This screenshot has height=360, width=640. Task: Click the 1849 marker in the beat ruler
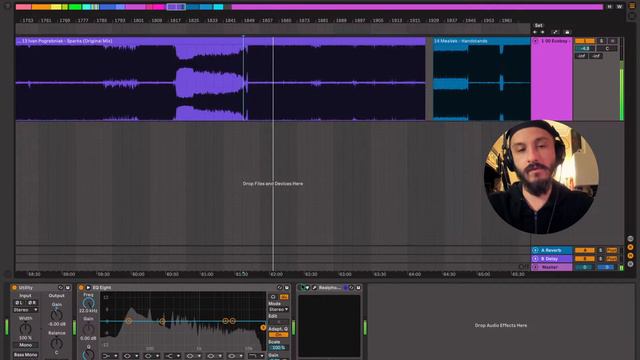point(249,20)
